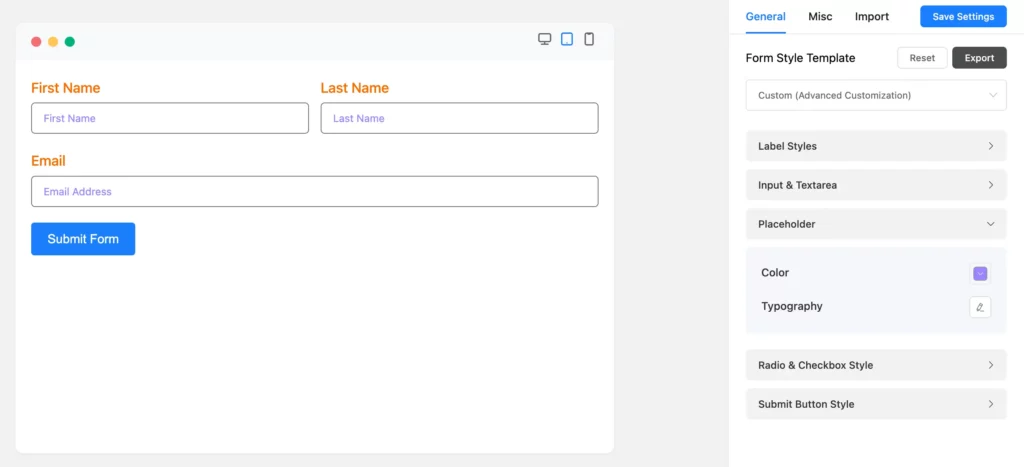Open the Form Style Template dropdown
This screenshot has width=1024, height=467.
click(x=876, y=95)
